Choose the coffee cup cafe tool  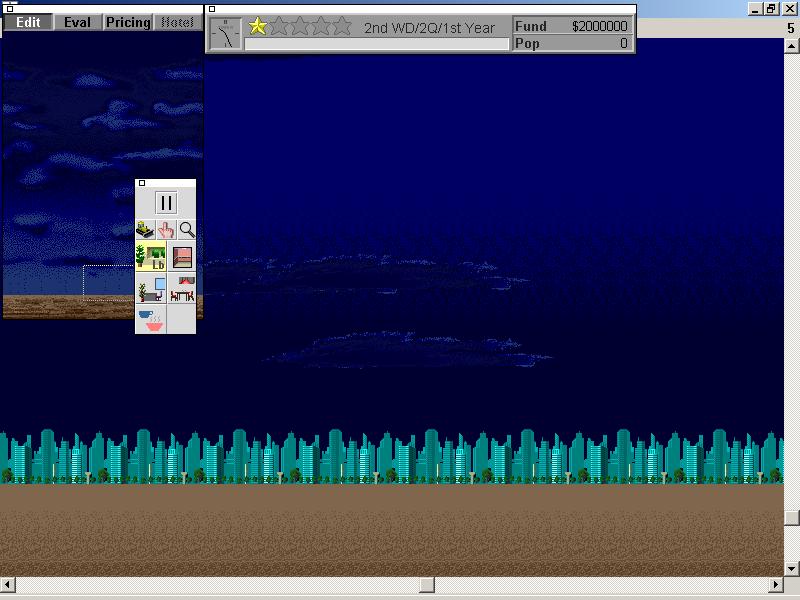coord(151,320)
